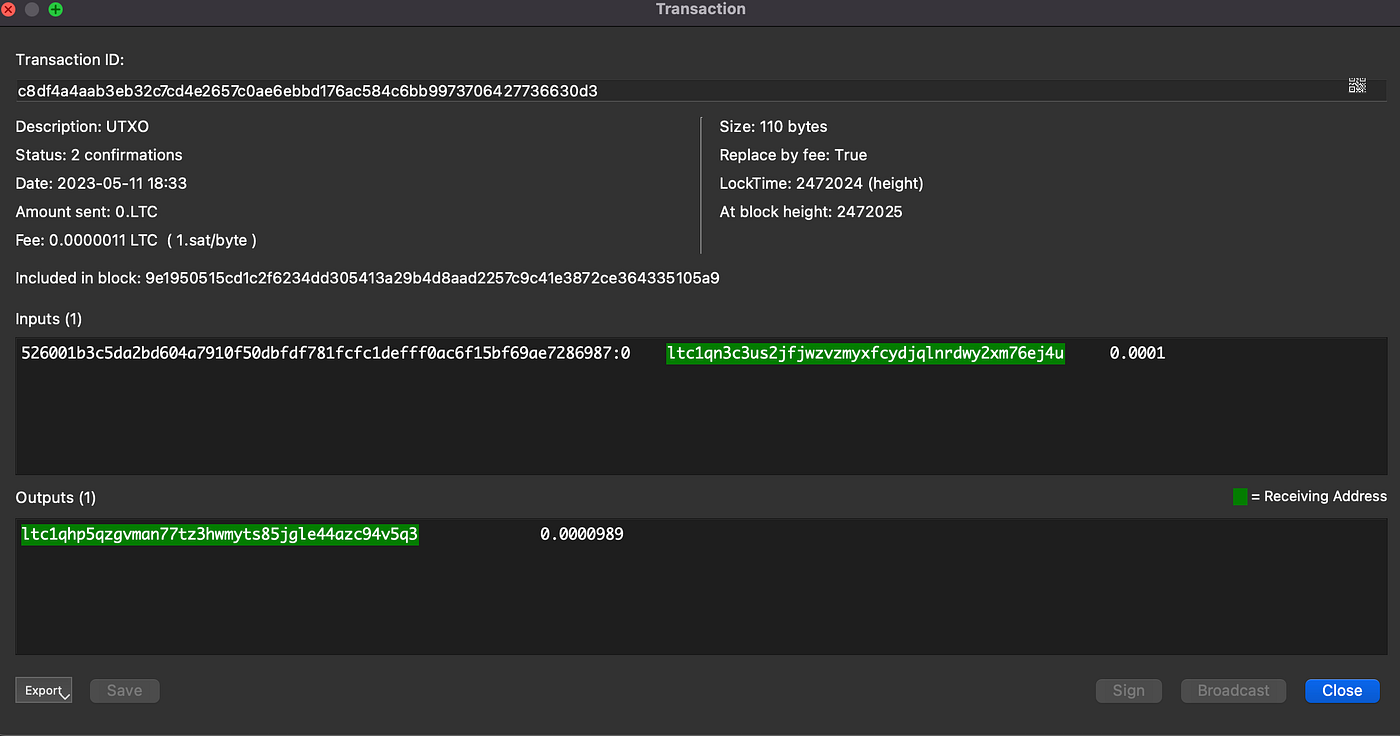The width and height of the screenshot is (1400, 736).
Task: Click output address ltc1qhp5qzgvman77tz3hwmyts85jgle44azc94v5q3
Action: (x=220, y=534)
